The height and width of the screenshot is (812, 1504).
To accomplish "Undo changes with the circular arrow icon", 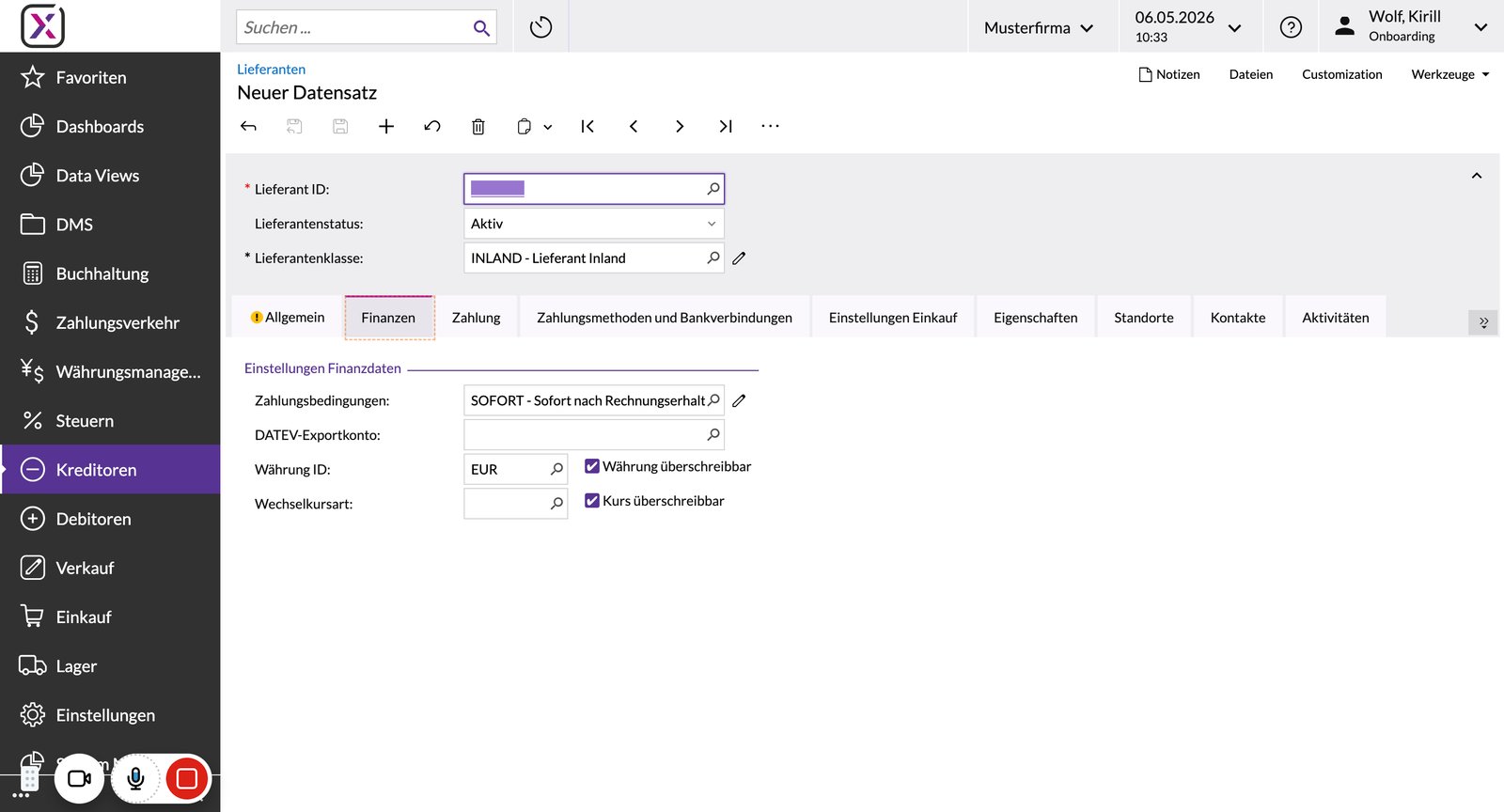I will [432, 126].
